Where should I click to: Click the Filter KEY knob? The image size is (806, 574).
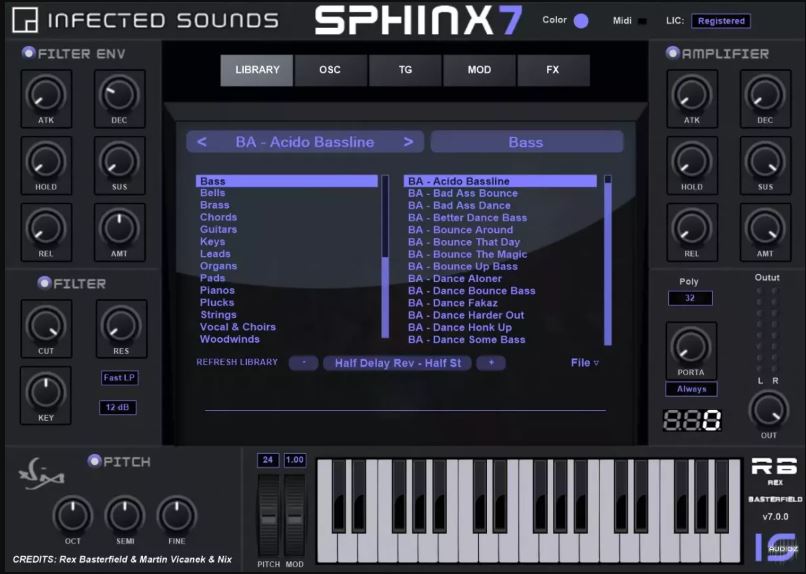pos(46,392)
